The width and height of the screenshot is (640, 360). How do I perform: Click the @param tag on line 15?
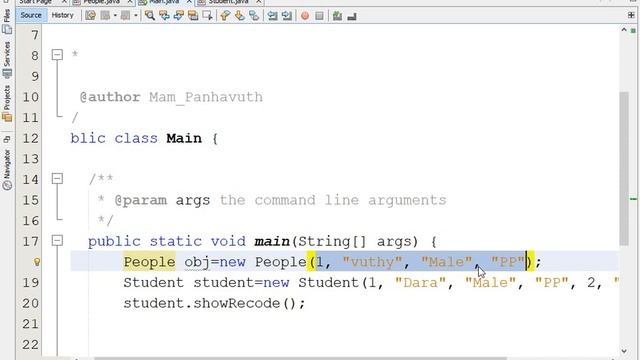[141, 200]
